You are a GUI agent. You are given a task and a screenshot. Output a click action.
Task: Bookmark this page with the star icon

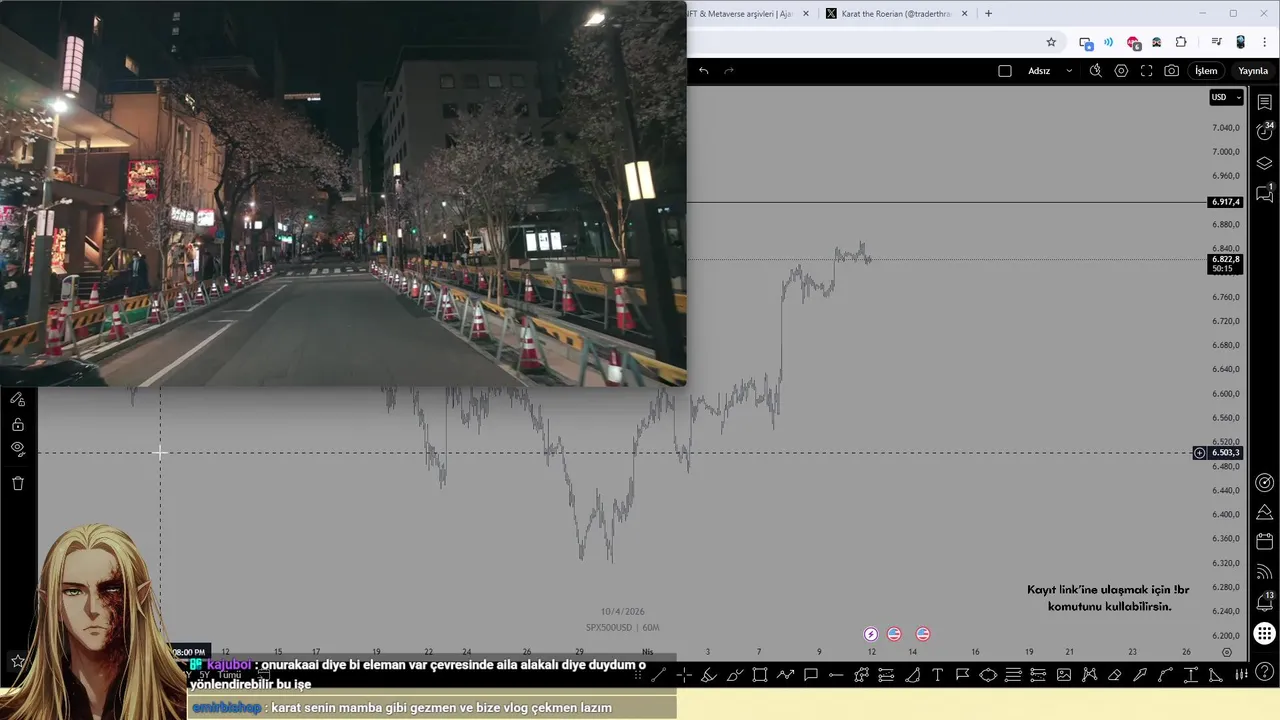(1051, 42)
